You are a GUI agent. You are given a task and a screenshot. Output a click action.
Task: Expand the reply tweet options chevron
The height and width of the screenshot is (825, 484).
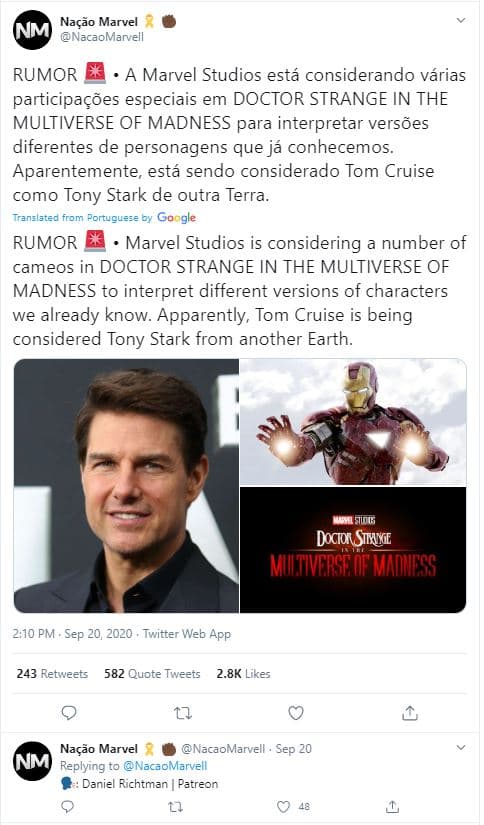click(461, 748)
